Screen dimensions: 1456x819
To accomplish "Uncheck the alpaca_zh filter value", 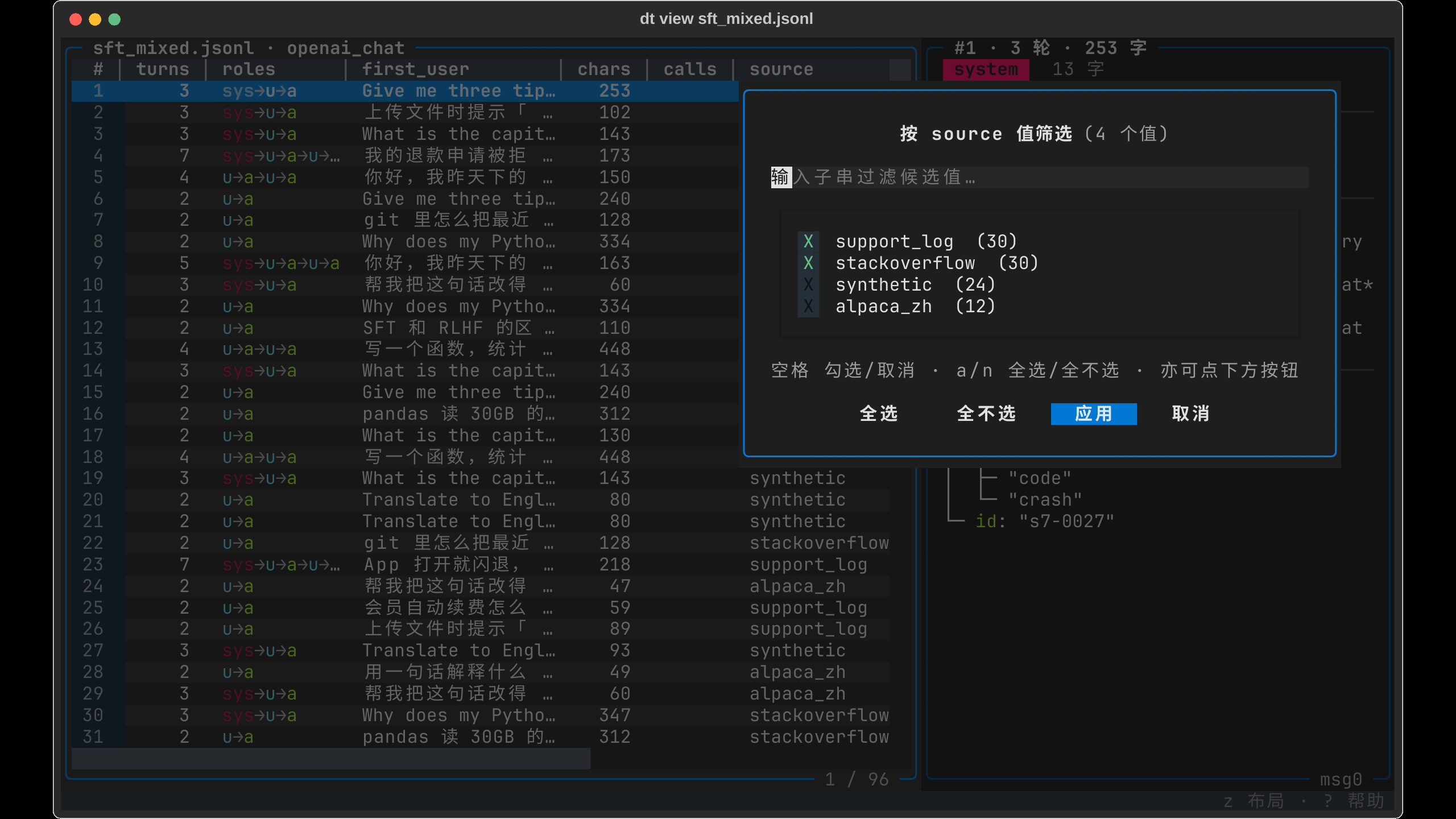I will (x=808, y=306).
